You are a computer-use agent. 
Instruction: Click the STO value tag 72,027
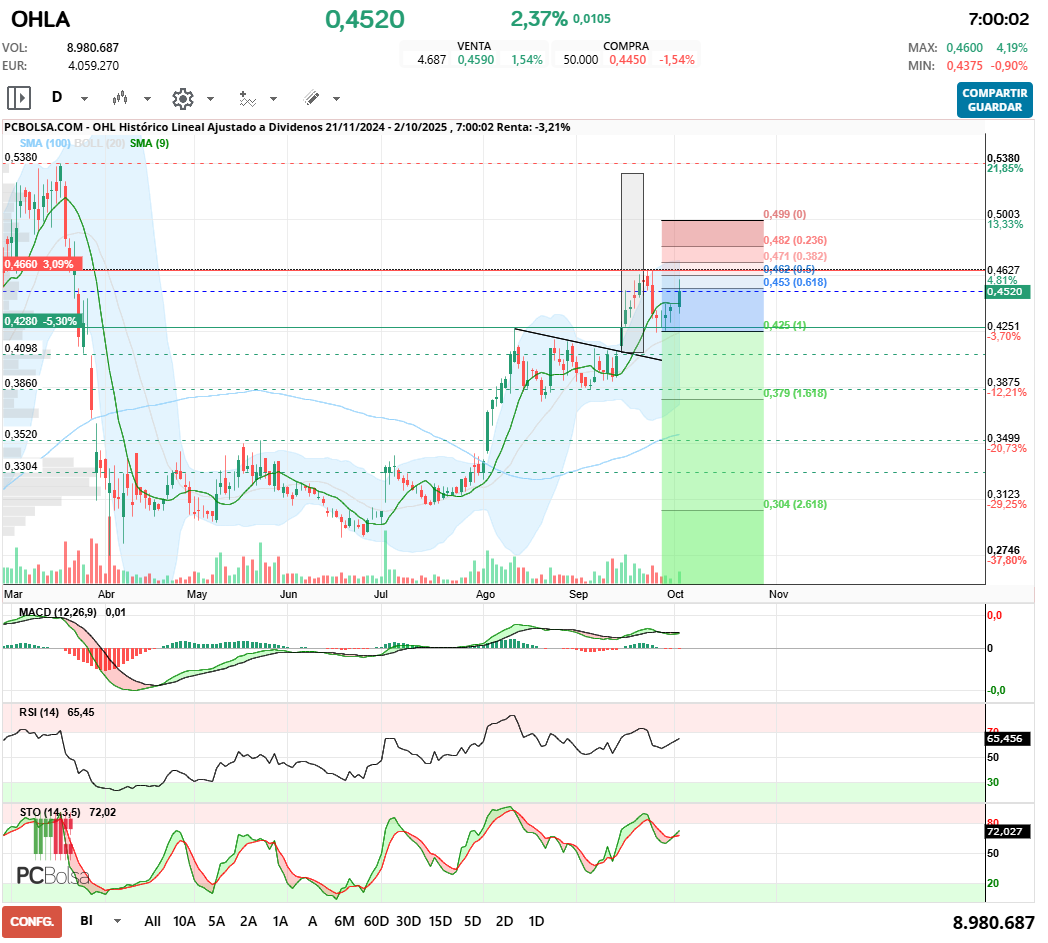coord(1009,831)
